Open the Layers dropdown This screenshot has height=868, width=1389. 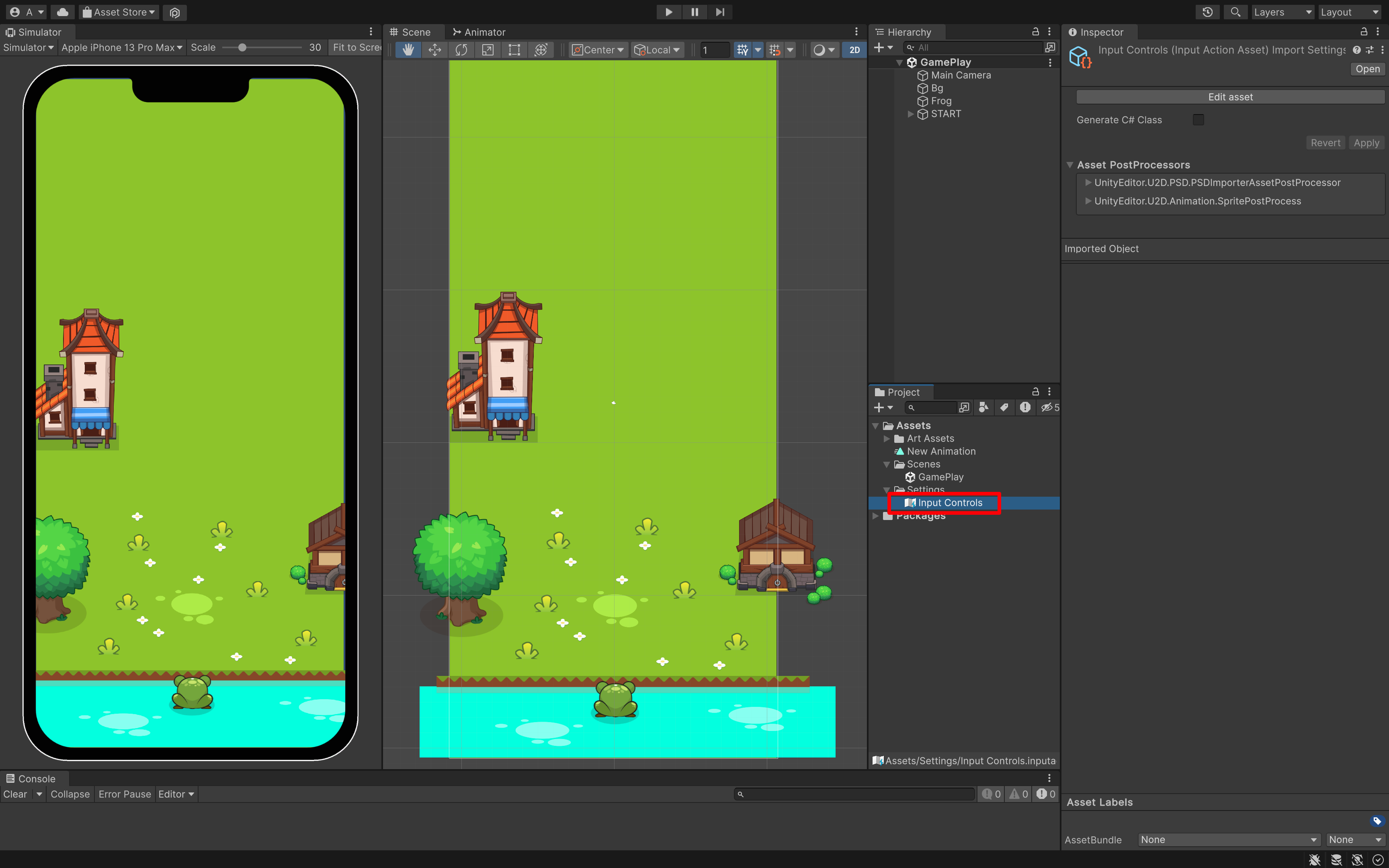1282,12
